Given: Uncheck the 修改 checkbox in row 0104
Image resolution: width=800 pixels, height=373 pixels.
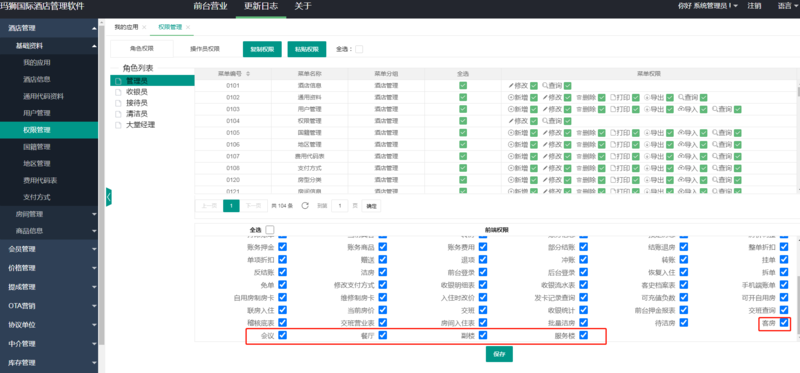Looking at the screenshot, I should pyautogui.click(x=534, y=121).
